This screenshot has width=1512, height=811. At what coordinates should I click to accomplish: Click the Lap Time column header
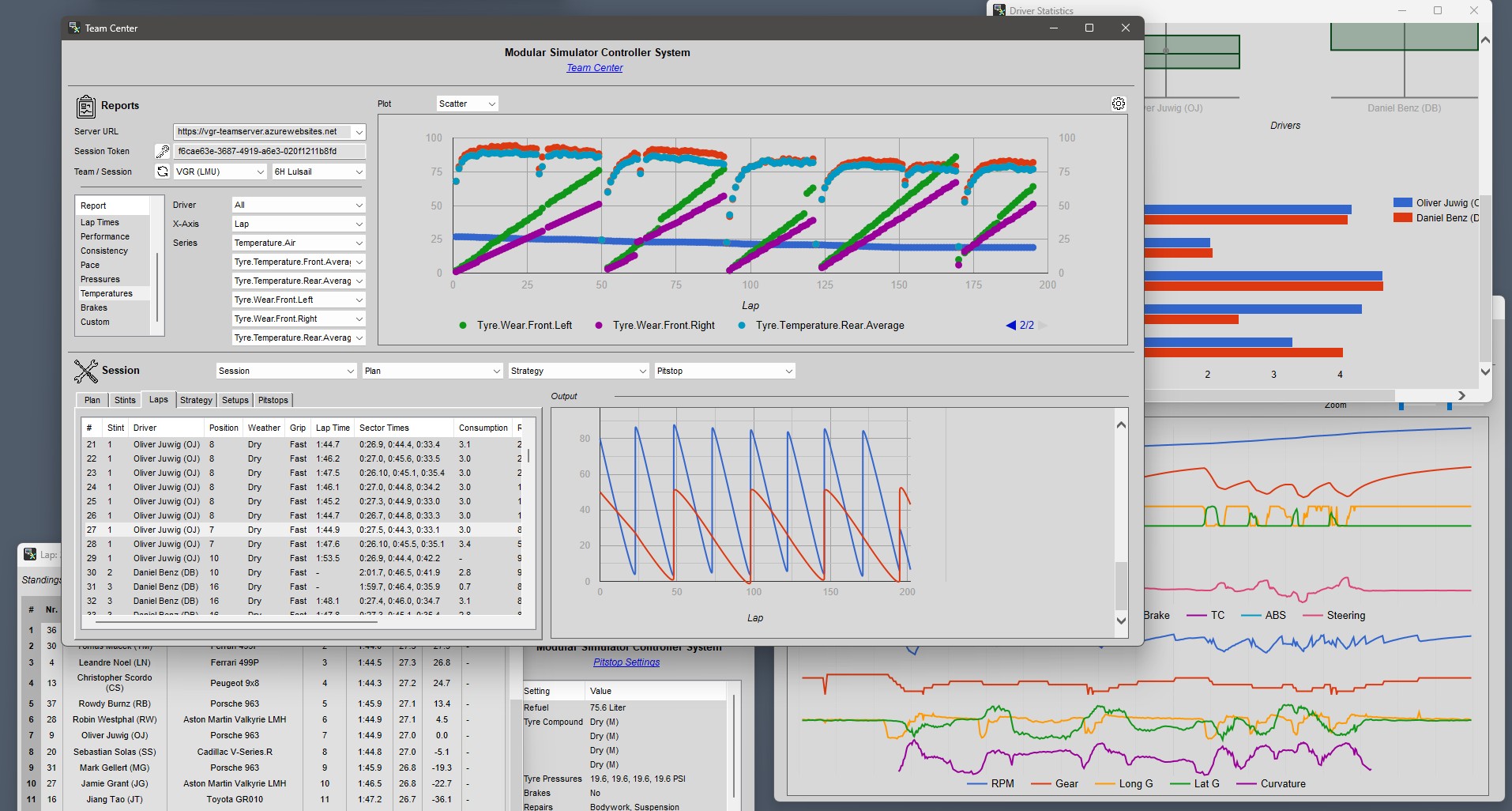tap(333, 428)
